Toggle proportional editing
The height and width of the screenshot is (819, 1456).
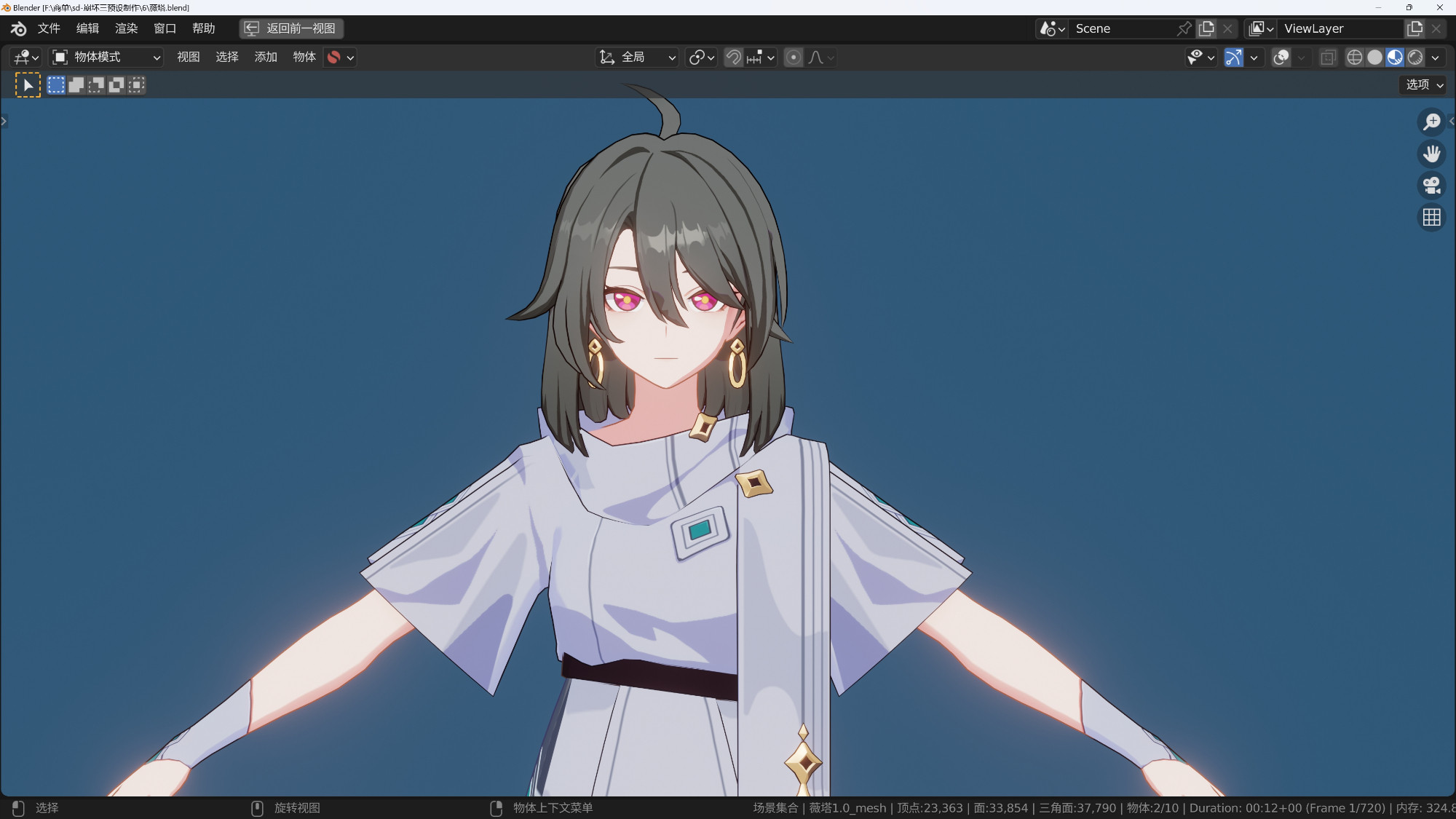click(x=794, y=58)
